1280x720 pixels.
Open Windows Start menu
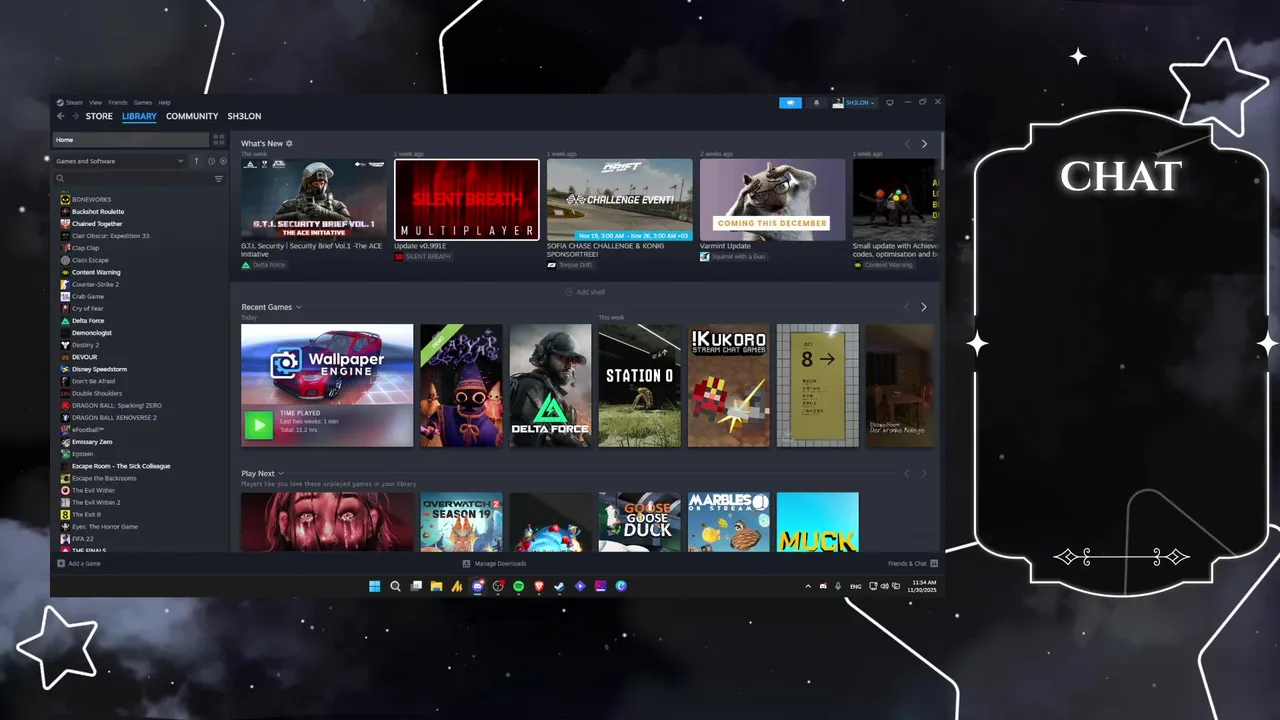pyautogui.click(x=375, y=586)
